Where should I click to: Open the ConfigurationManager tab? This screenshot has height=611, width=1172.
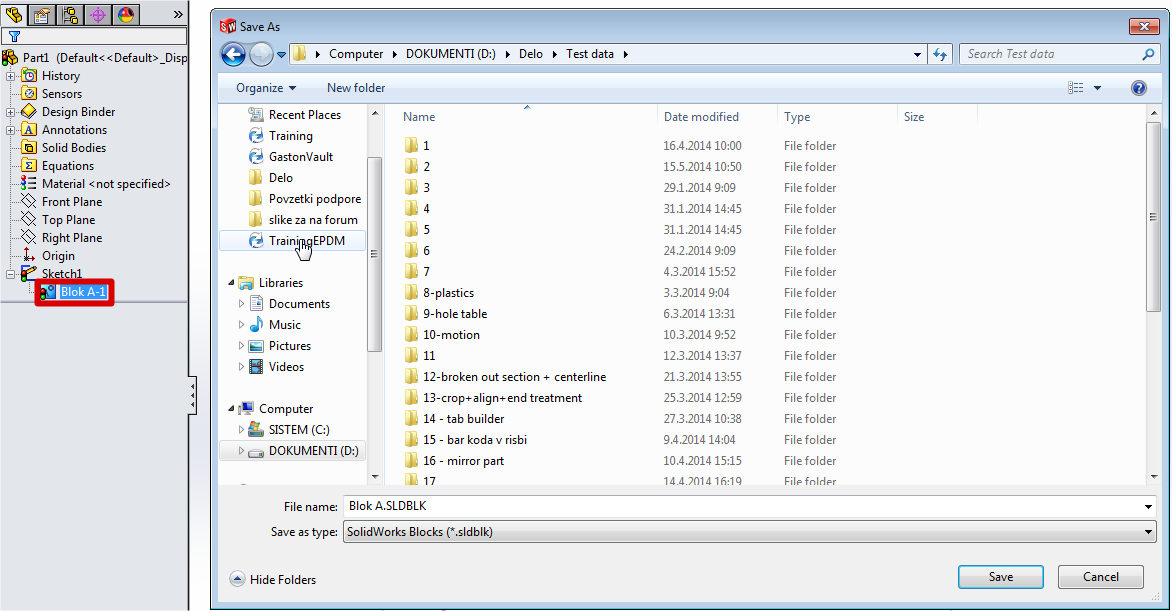coord(70,14)
